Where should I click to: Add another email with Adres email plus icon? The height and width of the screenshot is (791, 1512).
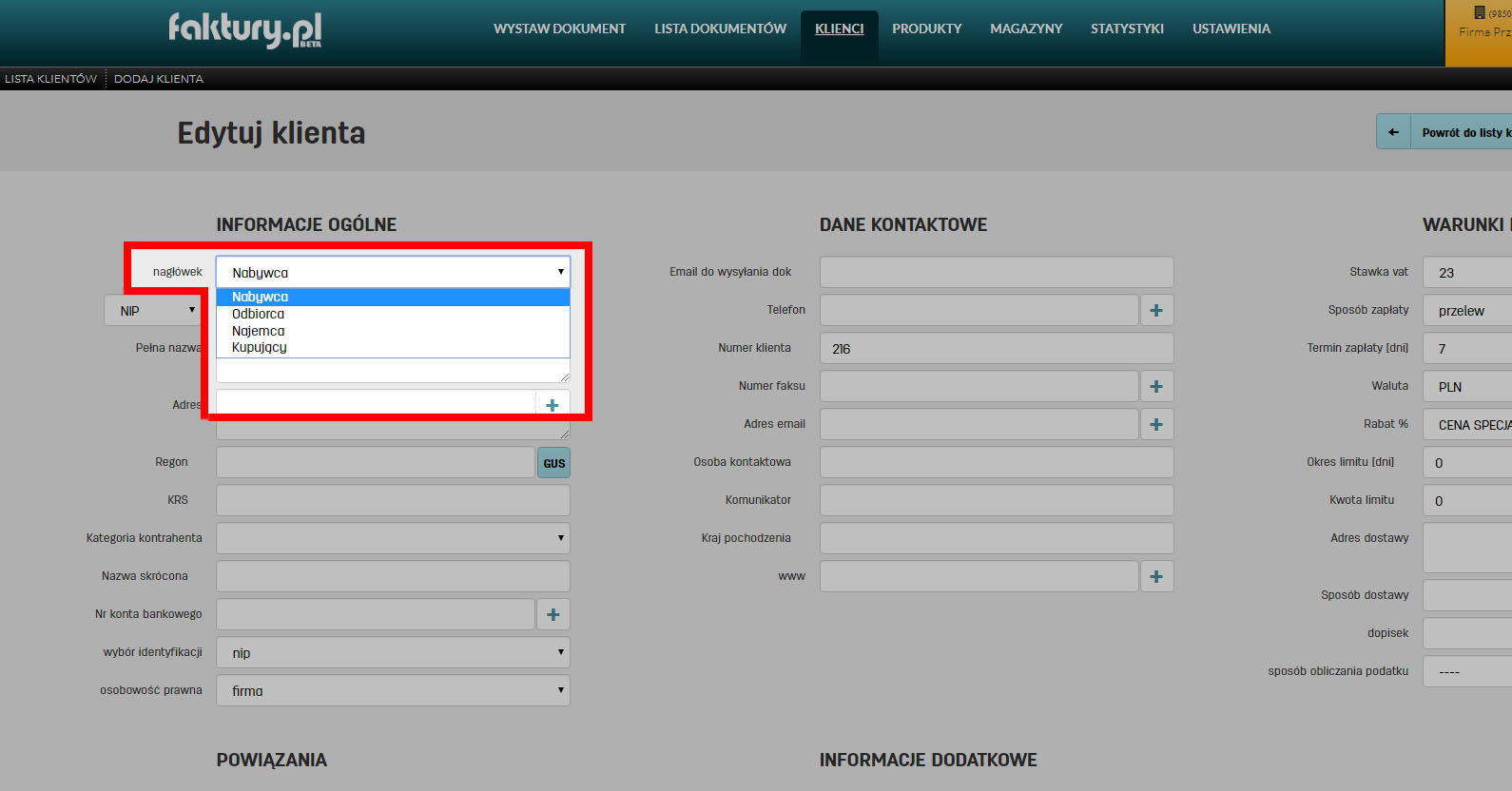tap(1156, 424)
